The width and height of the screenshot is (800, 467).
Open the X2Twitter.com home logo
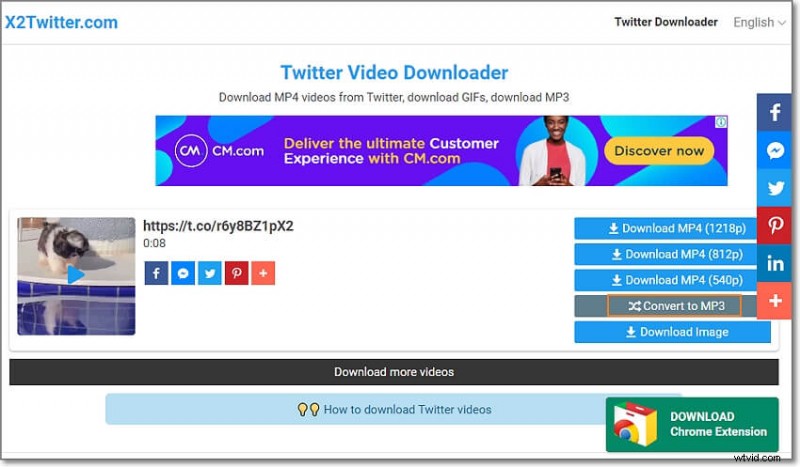(x=61, y=22)
